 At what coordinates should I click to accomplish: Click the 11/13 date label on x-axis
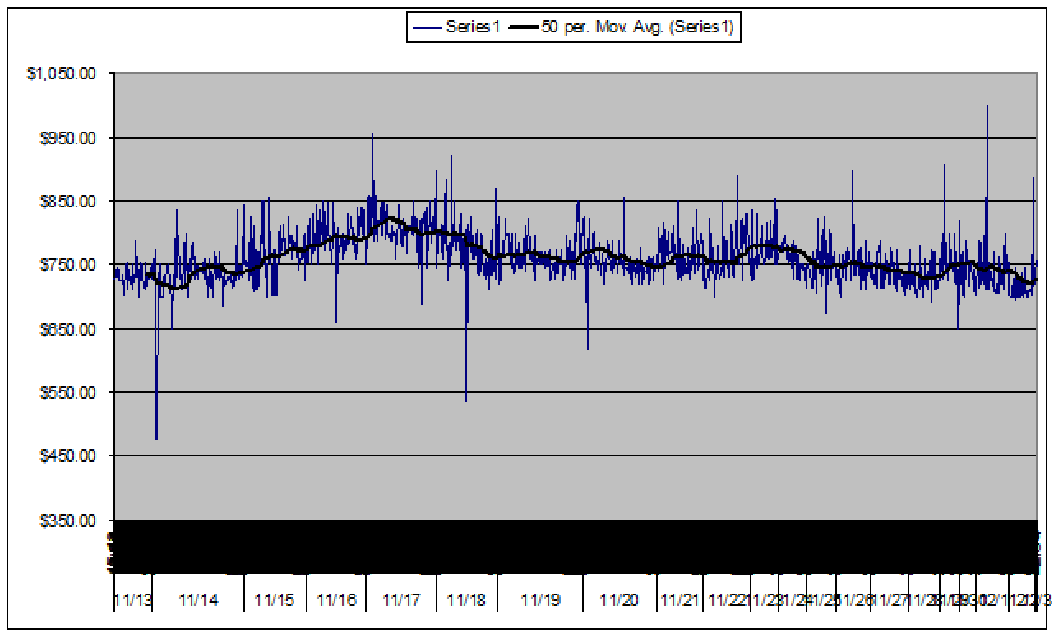pos(133,599)
